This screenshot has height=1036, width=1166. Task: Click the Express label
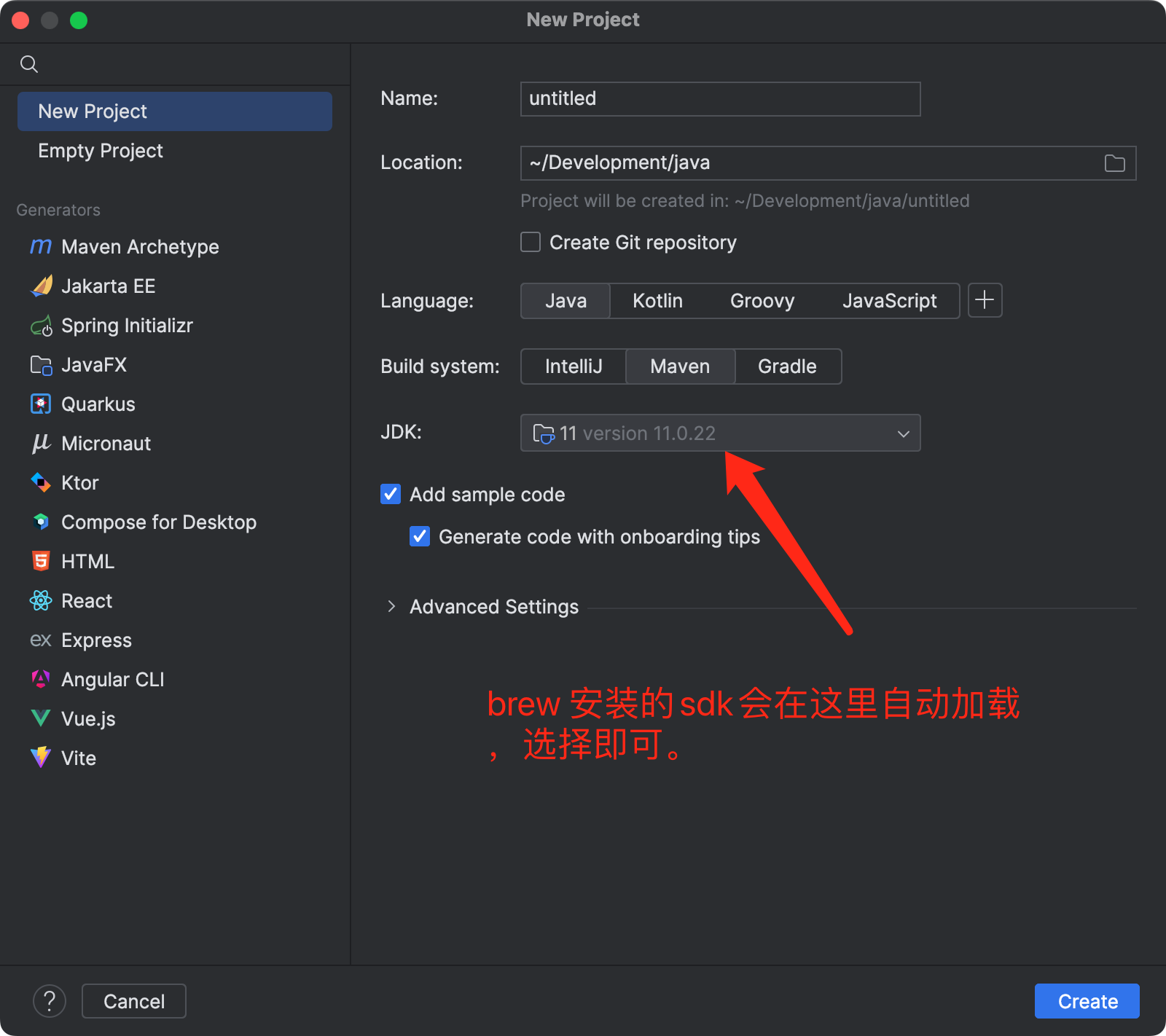coord(97,640)
